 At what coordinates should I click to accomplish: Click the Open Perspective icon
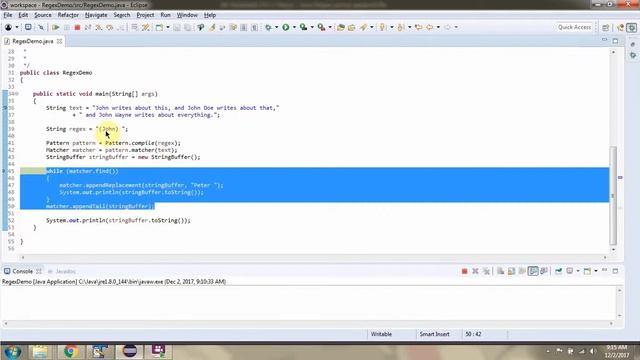[605, 27]
